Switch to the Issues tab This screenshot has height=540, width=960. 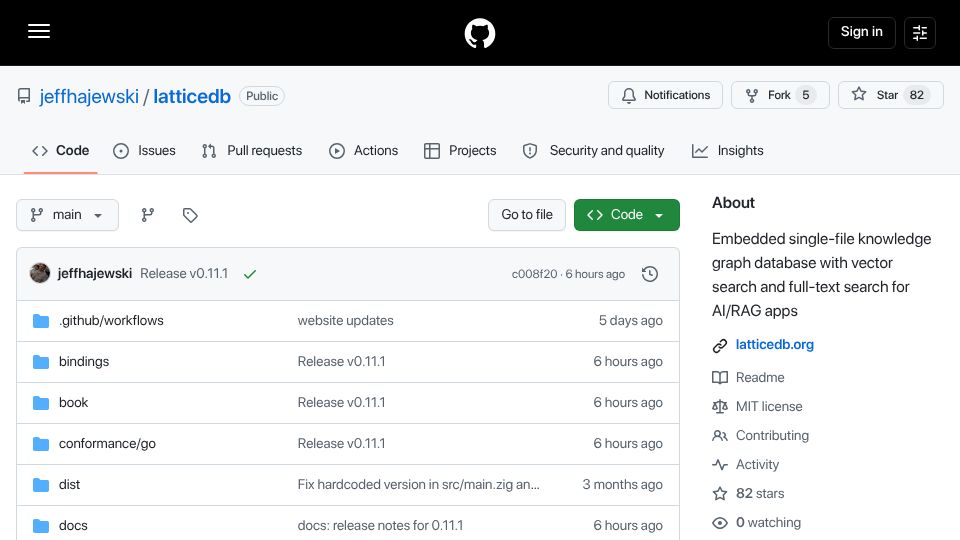(144, 151)
